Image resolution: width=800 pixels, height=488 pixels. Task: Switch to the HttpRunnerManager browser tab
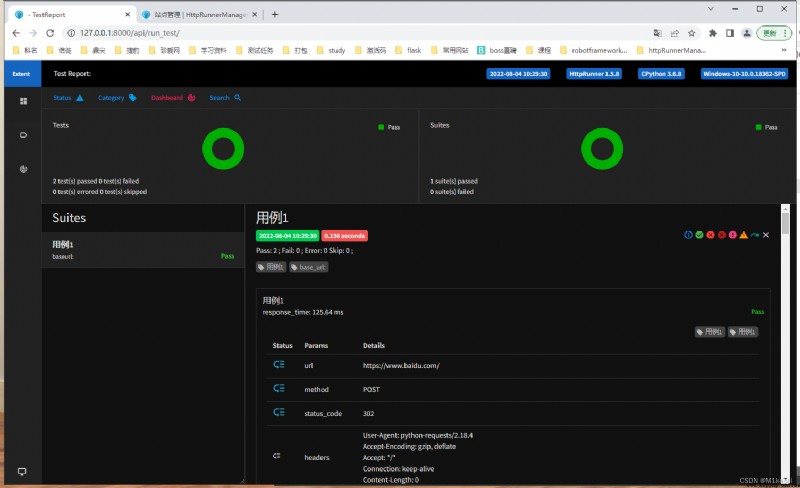(199, 15)
